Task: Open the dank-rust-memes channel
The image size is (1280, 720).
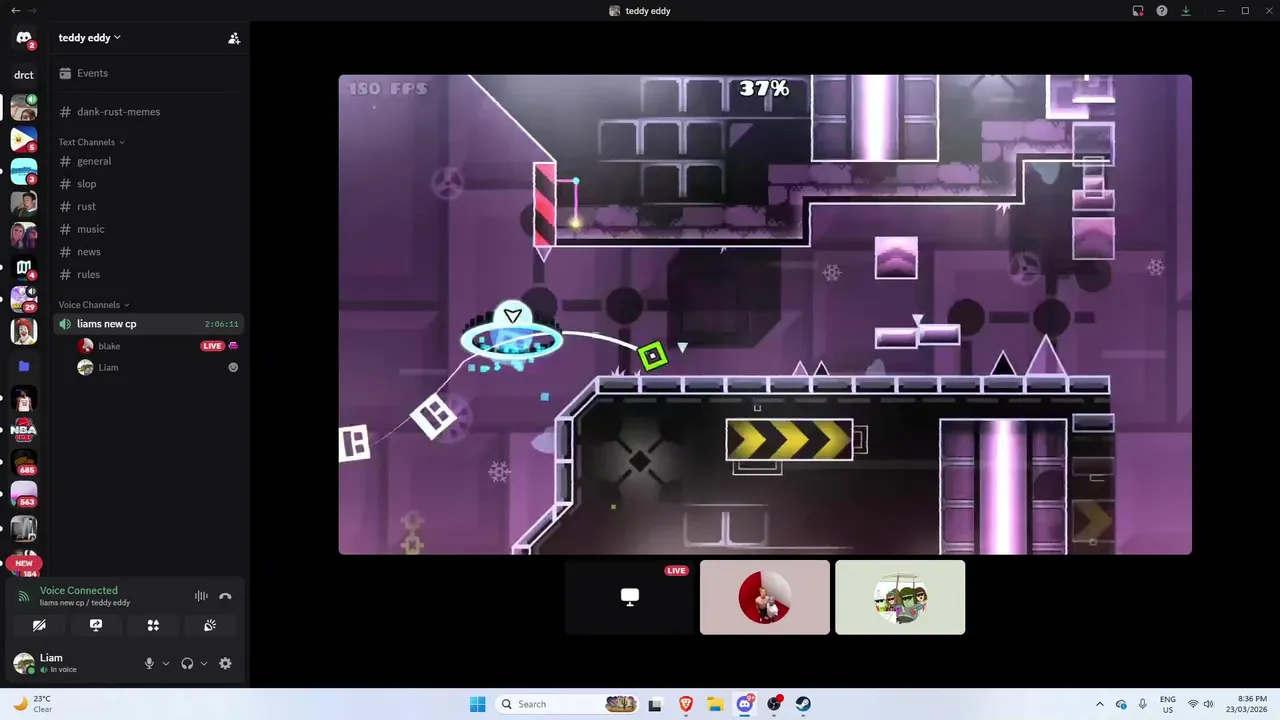Action: click(x=148, y=112)
